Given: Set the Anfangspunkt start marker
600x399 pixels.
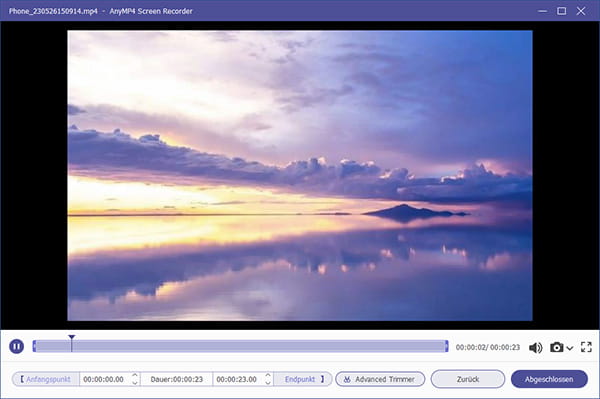Looking at the screenshot, I should coord(46,379).
